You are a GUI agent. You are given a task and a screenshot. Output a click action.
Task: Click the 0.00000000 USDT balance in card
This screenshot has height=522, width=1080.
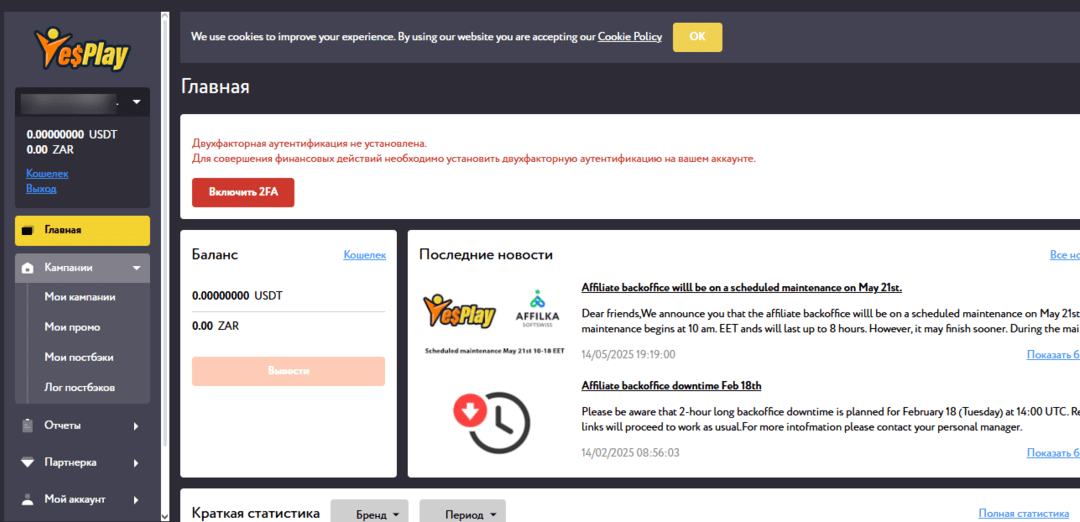point(237,295)
